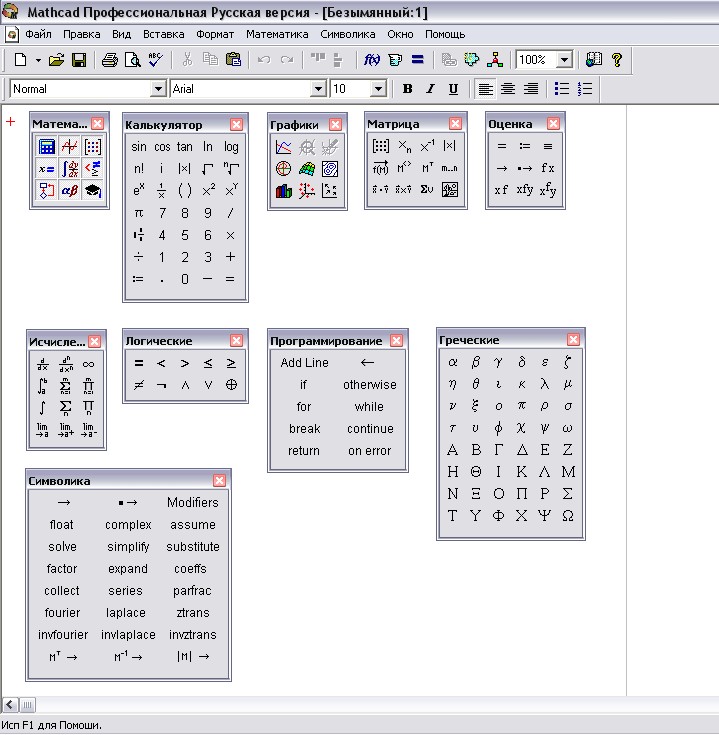Insert X-Y plot from Графики palette
This screenshot has height=735, width=719.
coord(284,147)
